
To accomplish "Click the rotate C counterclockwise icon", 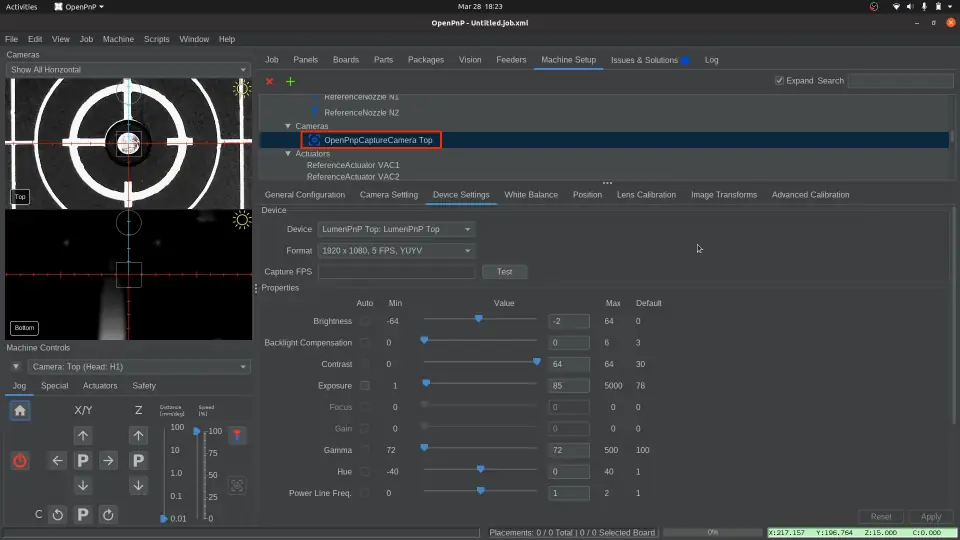I will click(57, 515).
